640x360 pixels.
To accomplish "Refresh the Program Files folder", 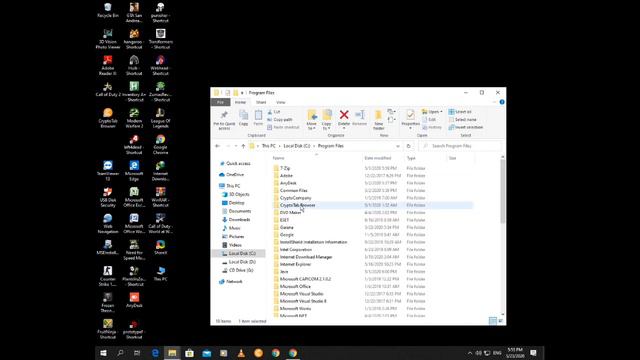I will click(409, 146).
